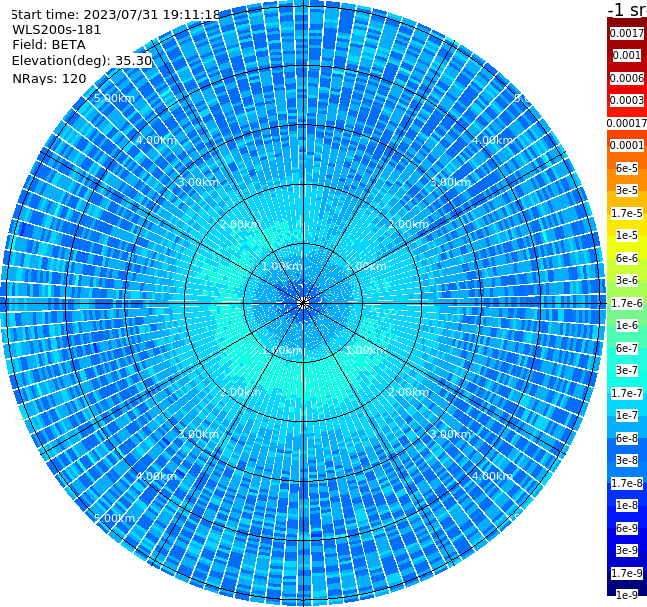This screenshot has height=607, width=647.
Task: Select the 0.001 colorbar tick label
Action: (627, 56)
